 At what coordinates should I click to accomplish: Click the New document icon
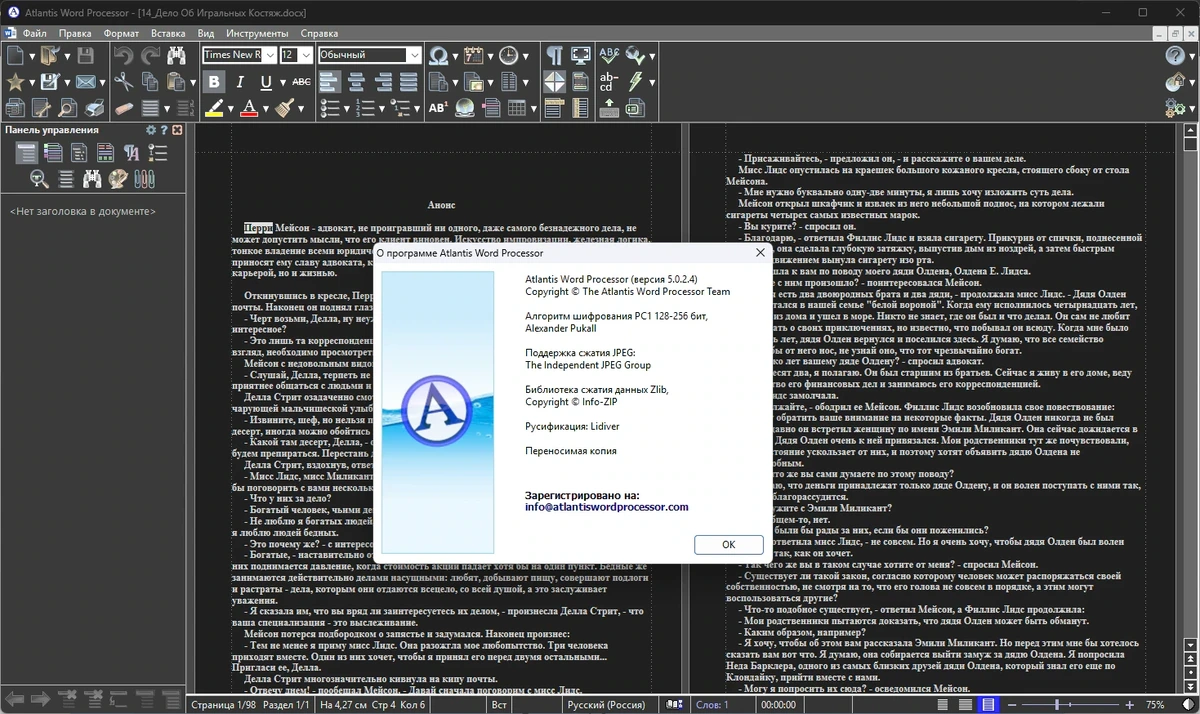point(14,56)
